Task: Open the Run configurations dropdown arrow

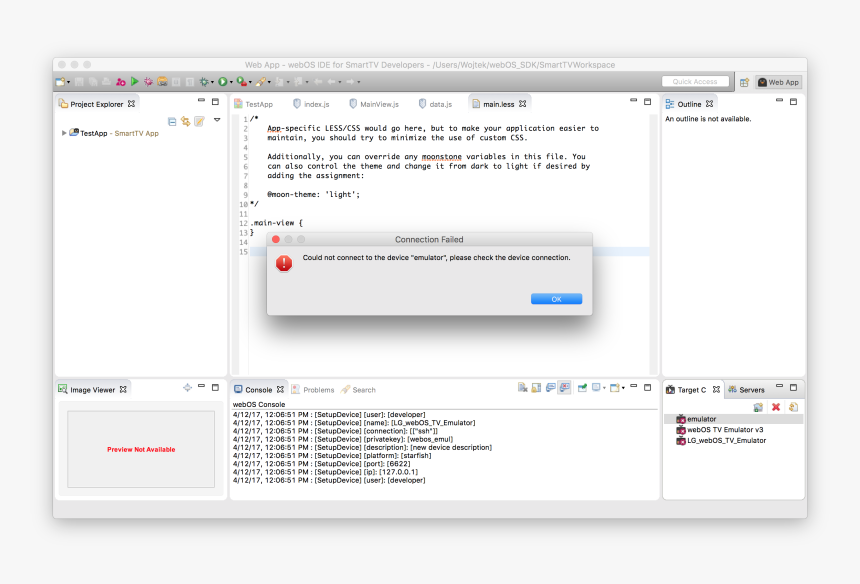Action: click(x=231, y=82)
